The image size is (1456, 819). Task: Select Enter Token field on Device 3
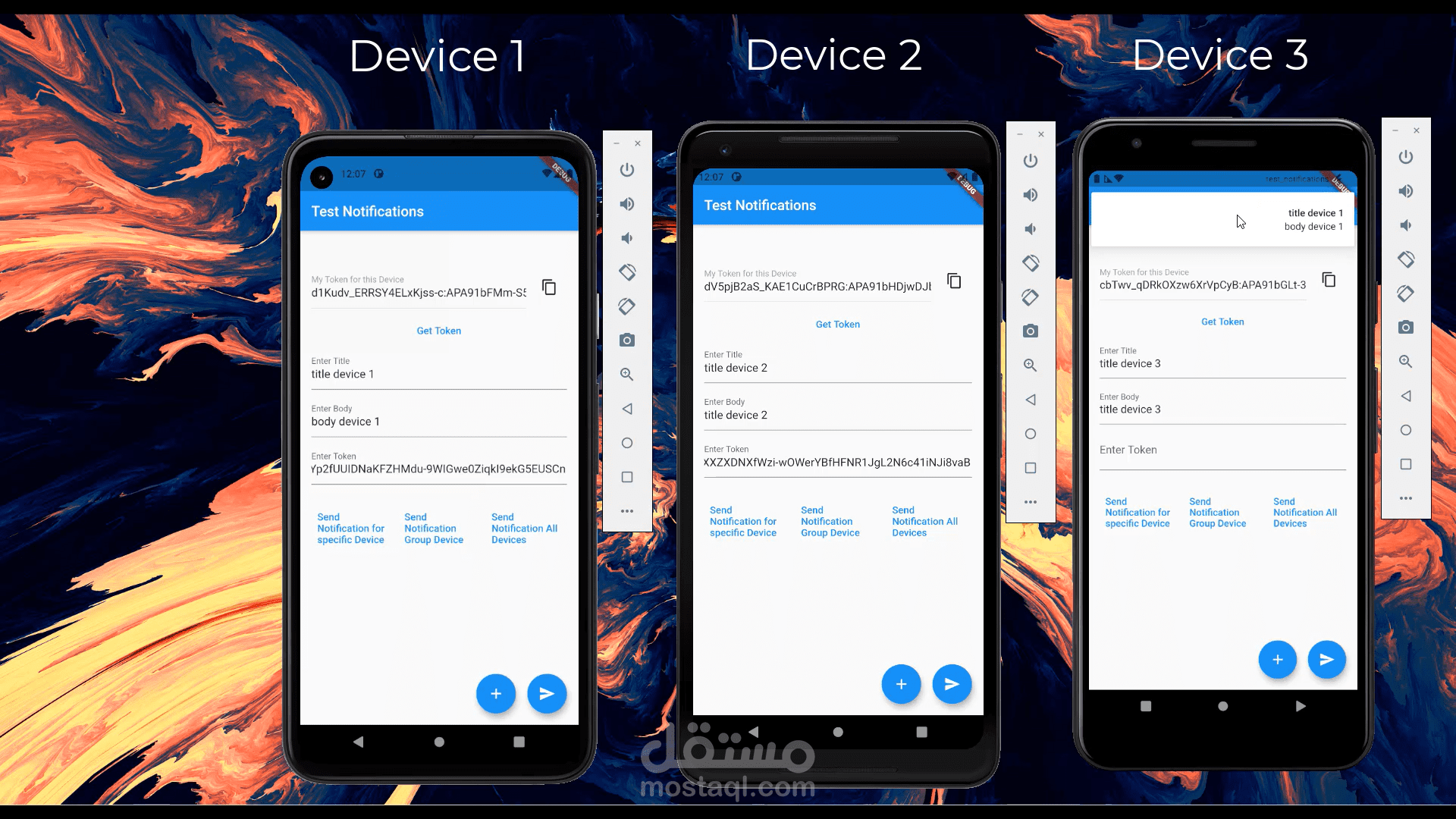1222,456
